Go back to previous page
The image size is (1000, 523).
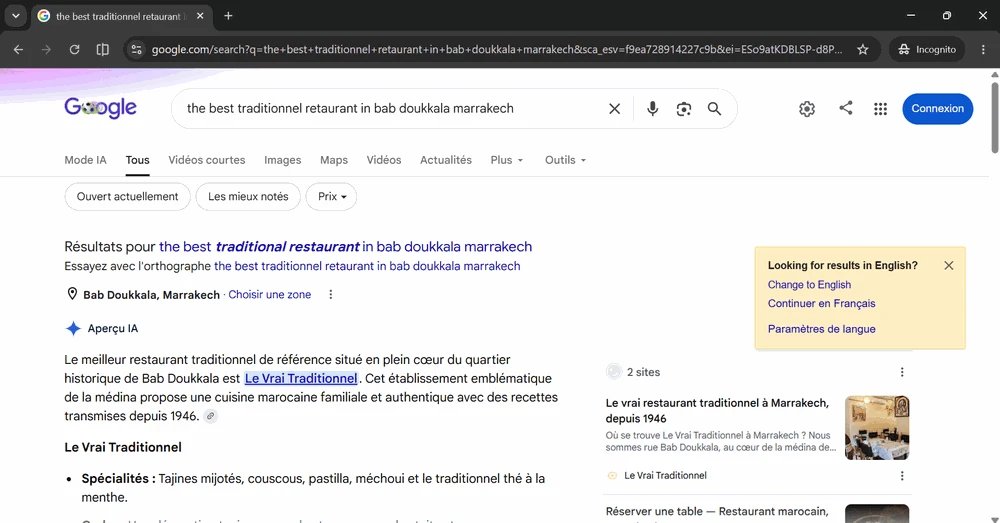point(18,49)
